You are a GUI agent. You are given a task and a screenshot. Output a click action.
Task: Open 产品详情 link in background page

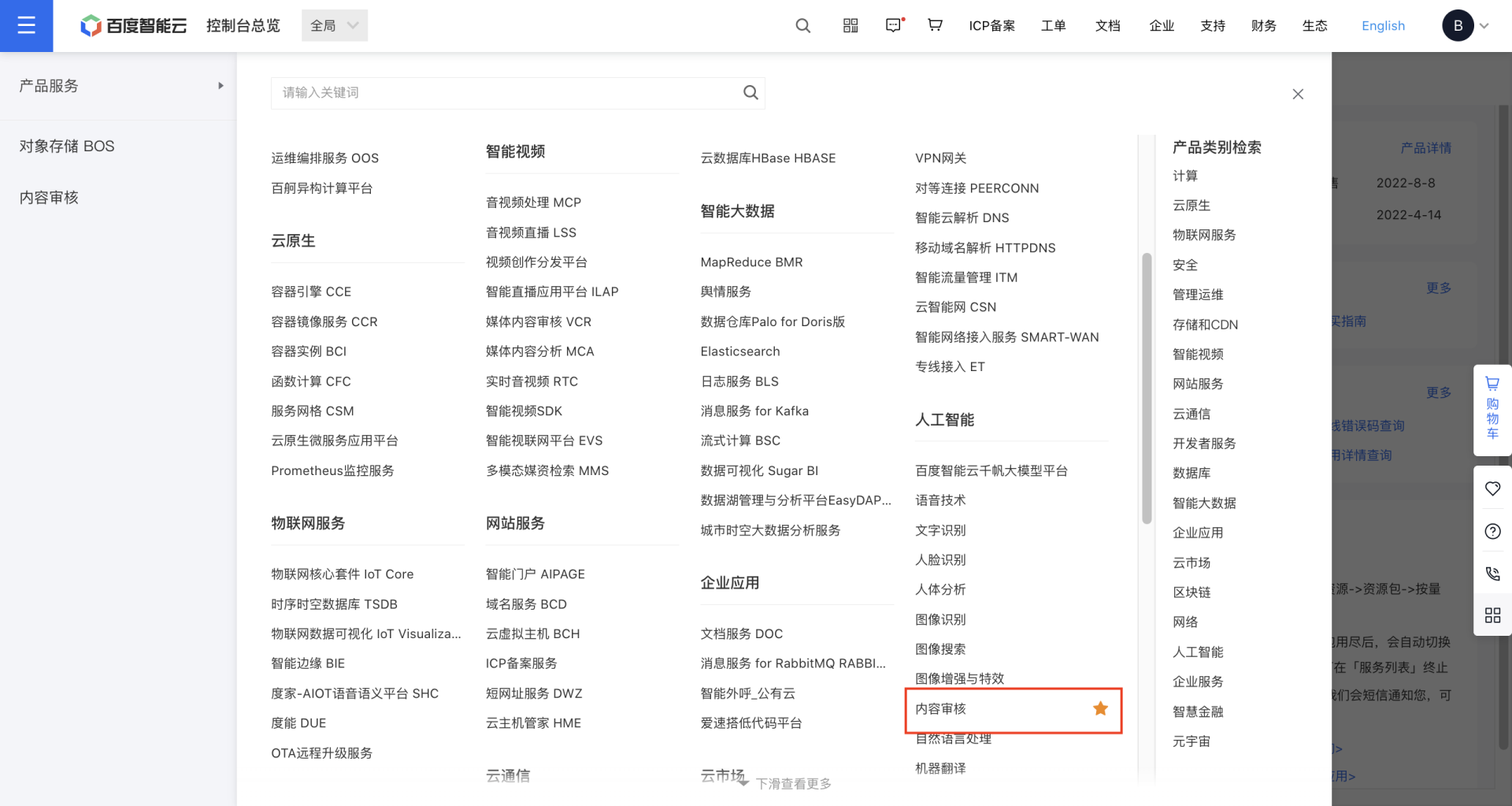click(1425, 147)
